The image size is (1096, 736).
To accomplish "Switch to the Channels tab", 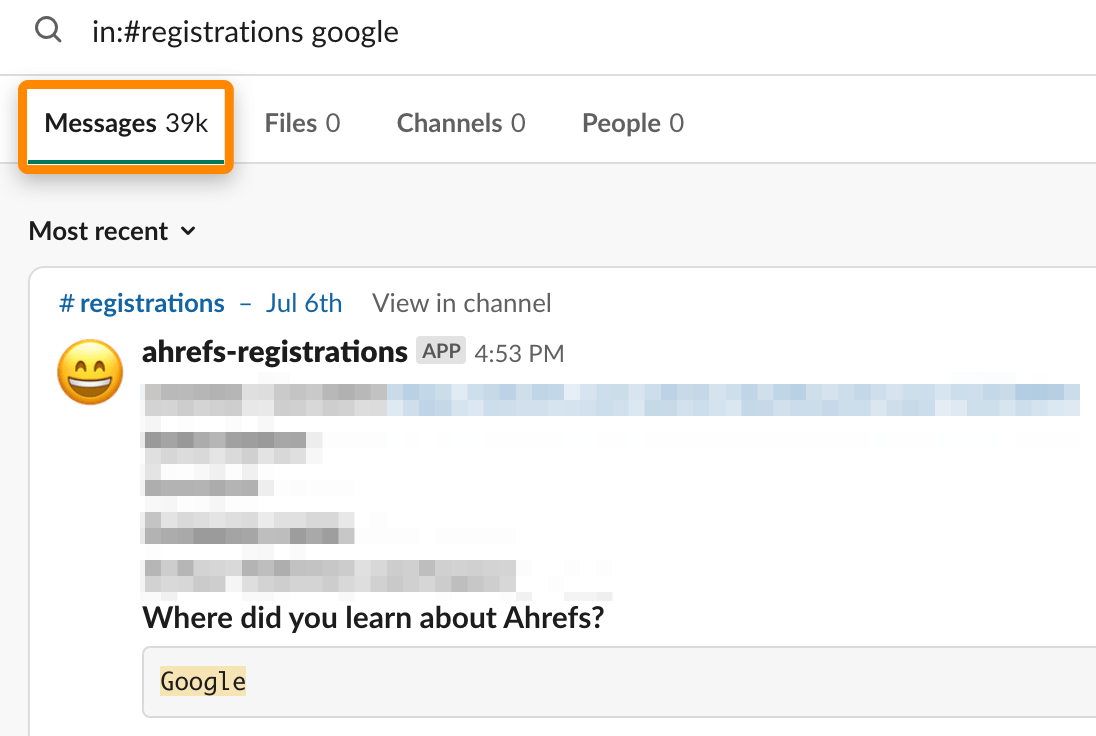I will [x=460, y=122].
